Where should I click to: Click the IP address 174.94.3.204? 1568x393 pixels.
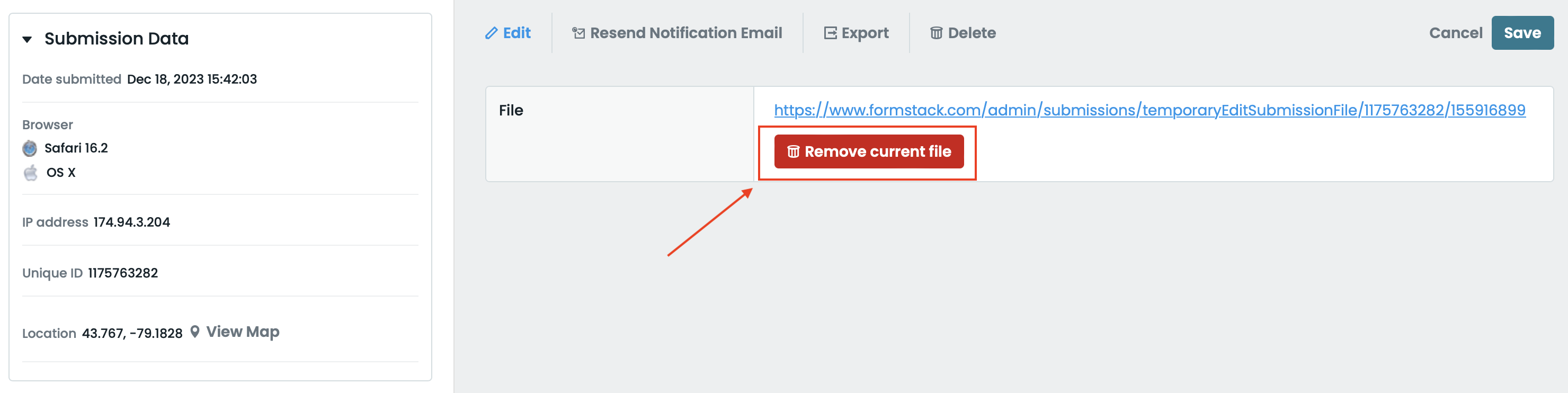pos(131,222)
